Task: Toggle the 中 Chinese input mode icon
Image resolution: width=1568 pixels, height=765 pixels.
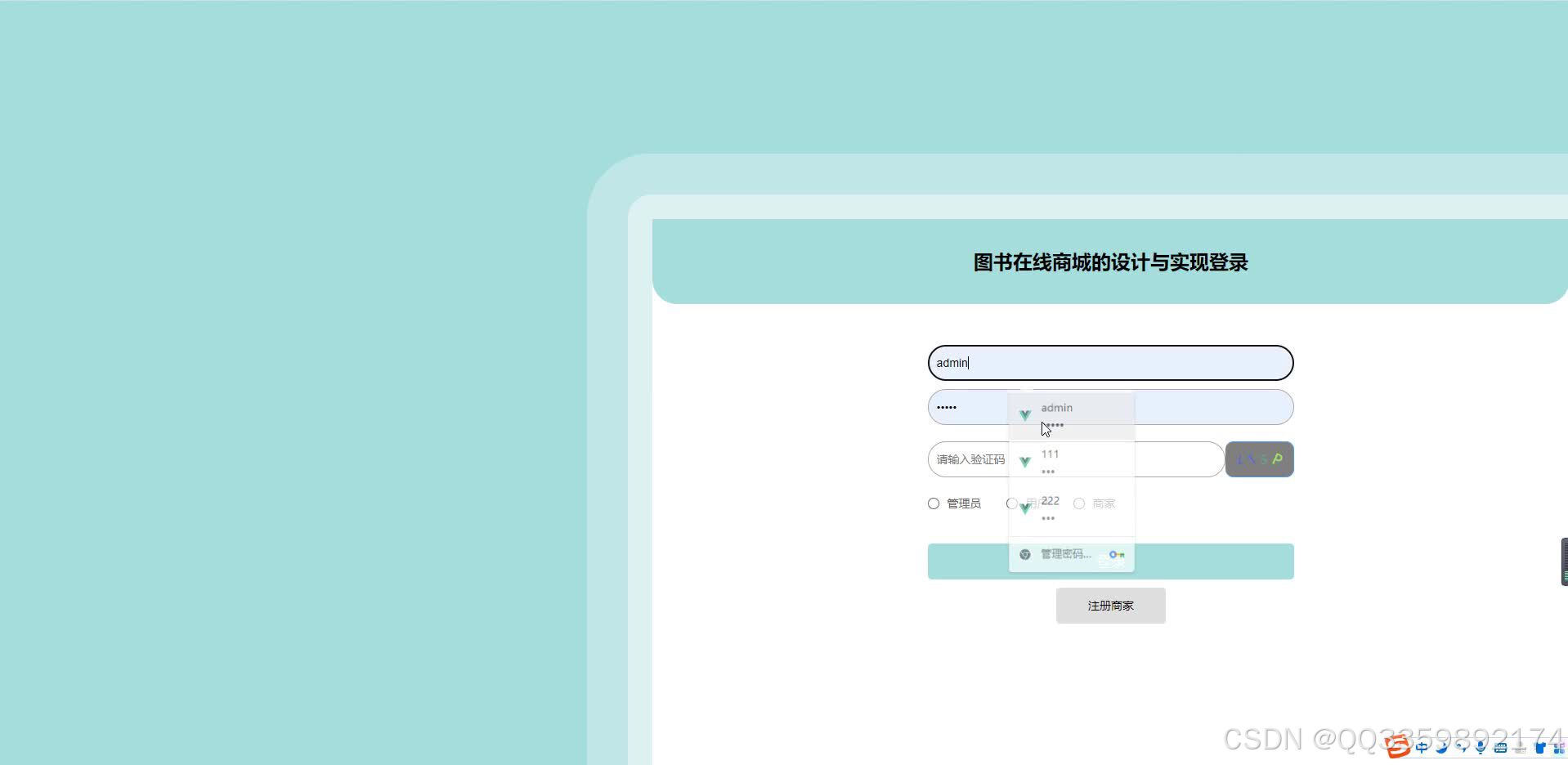Action: click(1422, 747)
